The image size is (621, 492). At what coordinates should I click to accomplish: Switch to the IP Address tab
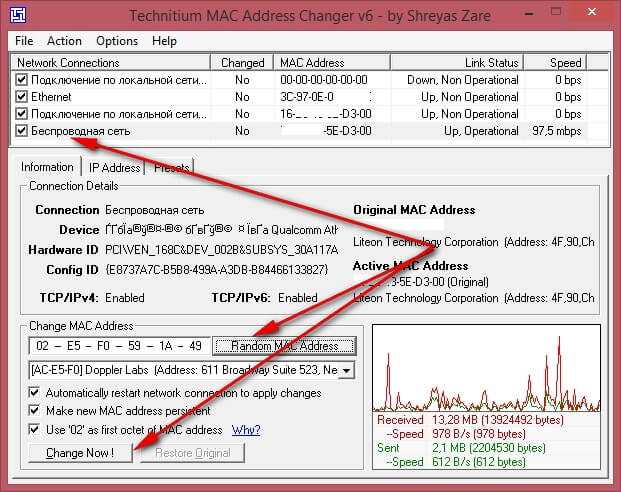tap(114, 168)
